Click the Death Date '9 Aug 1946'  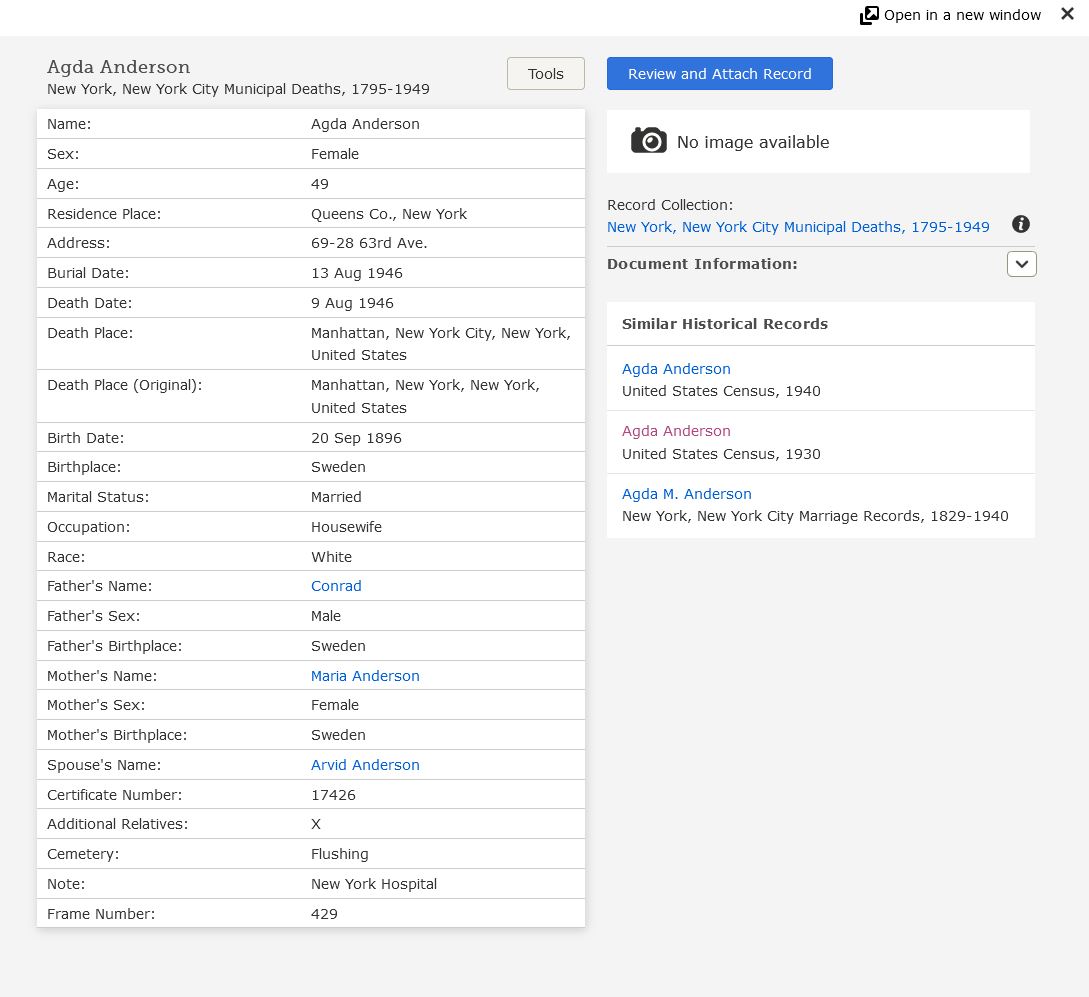[x=352, y=303]
